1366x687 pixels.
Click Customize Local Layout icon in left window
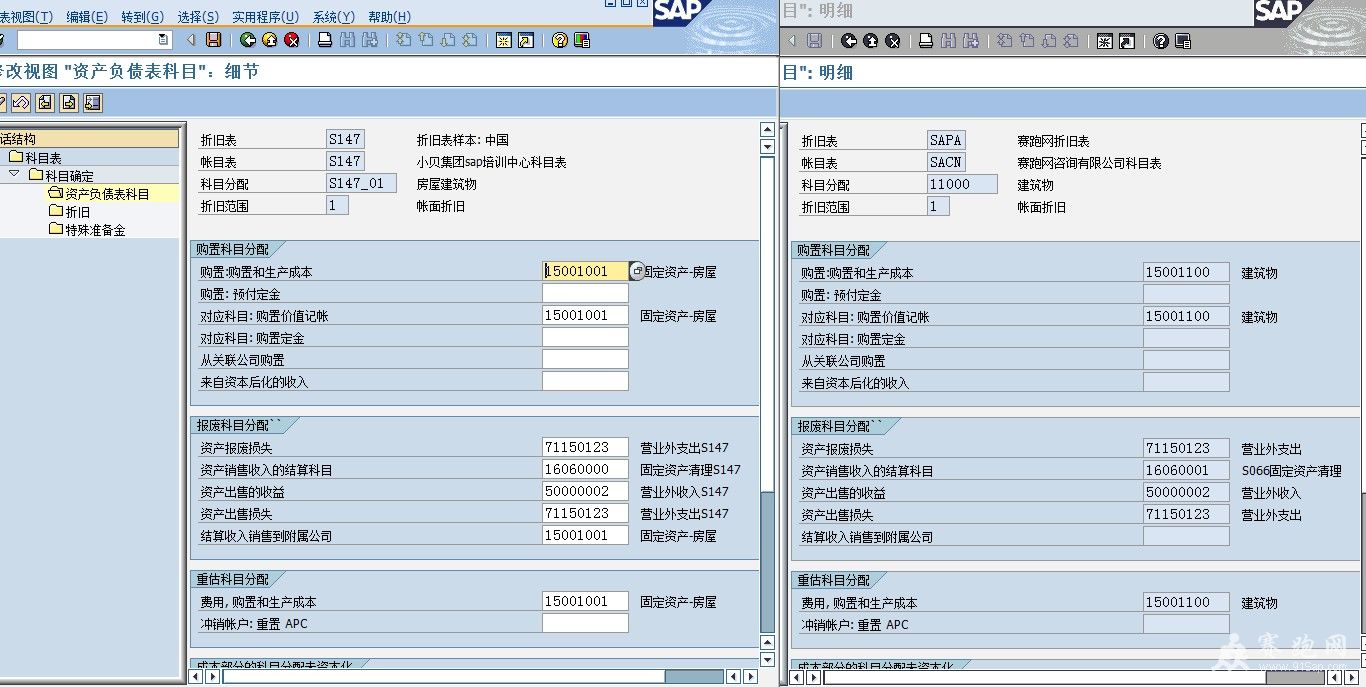tap(581, 40)
